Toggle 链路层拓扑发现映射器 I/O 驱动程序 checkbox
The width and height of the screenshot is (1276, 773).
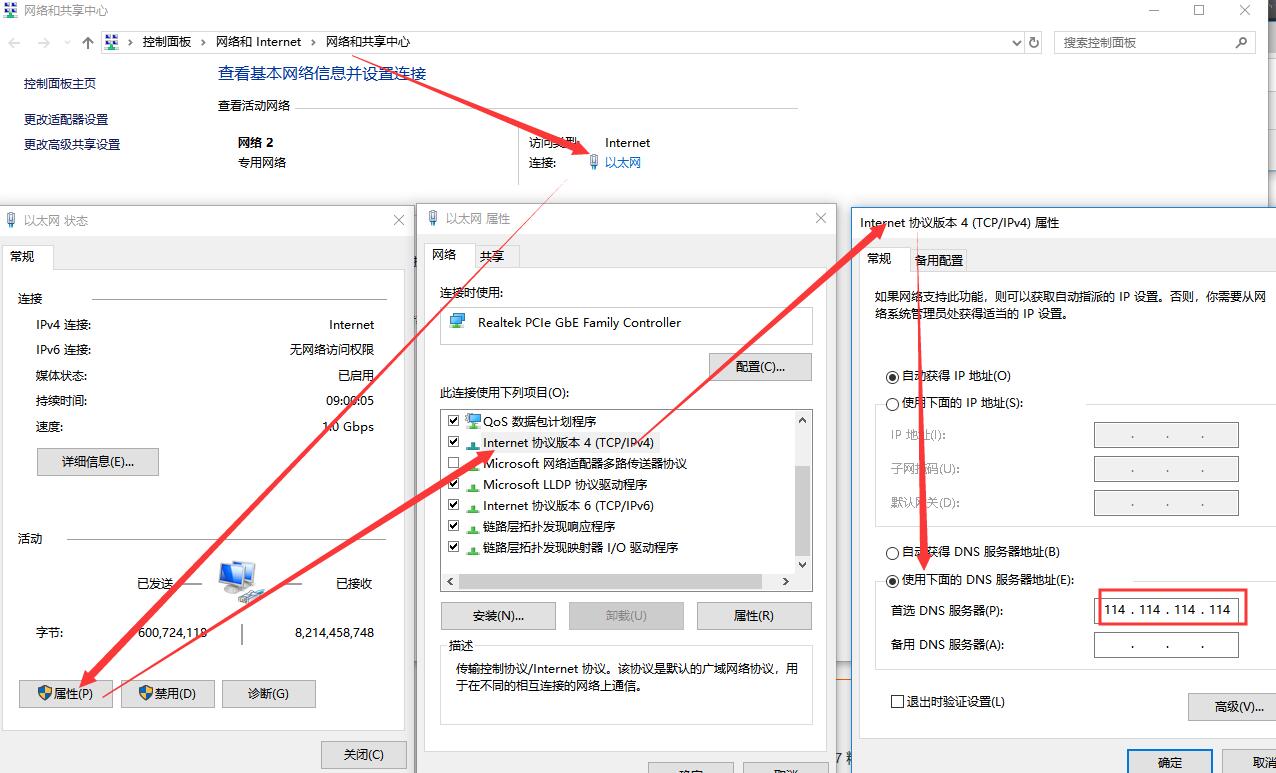[454, 547]
